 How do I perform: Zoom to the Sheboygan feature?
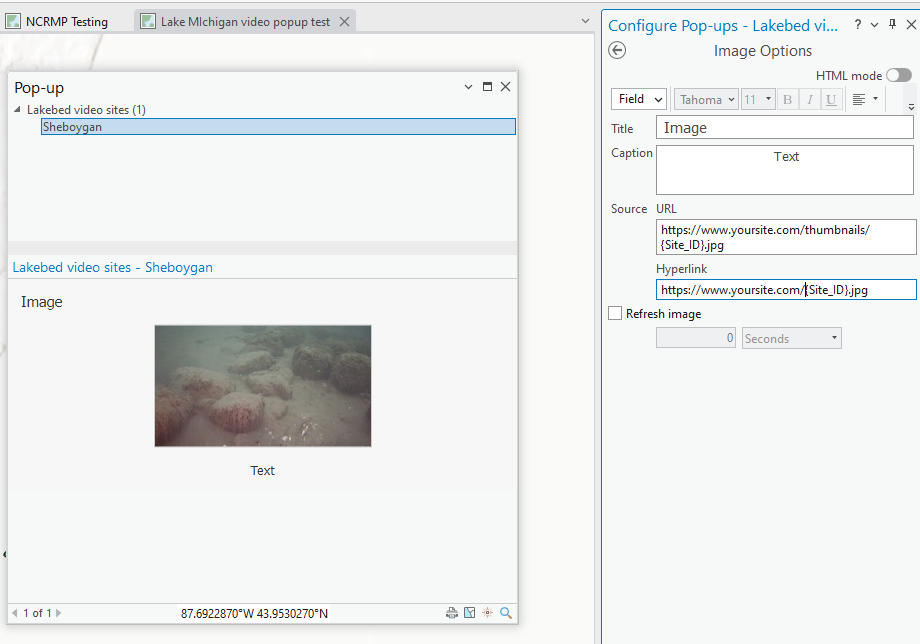click(505, 612)
